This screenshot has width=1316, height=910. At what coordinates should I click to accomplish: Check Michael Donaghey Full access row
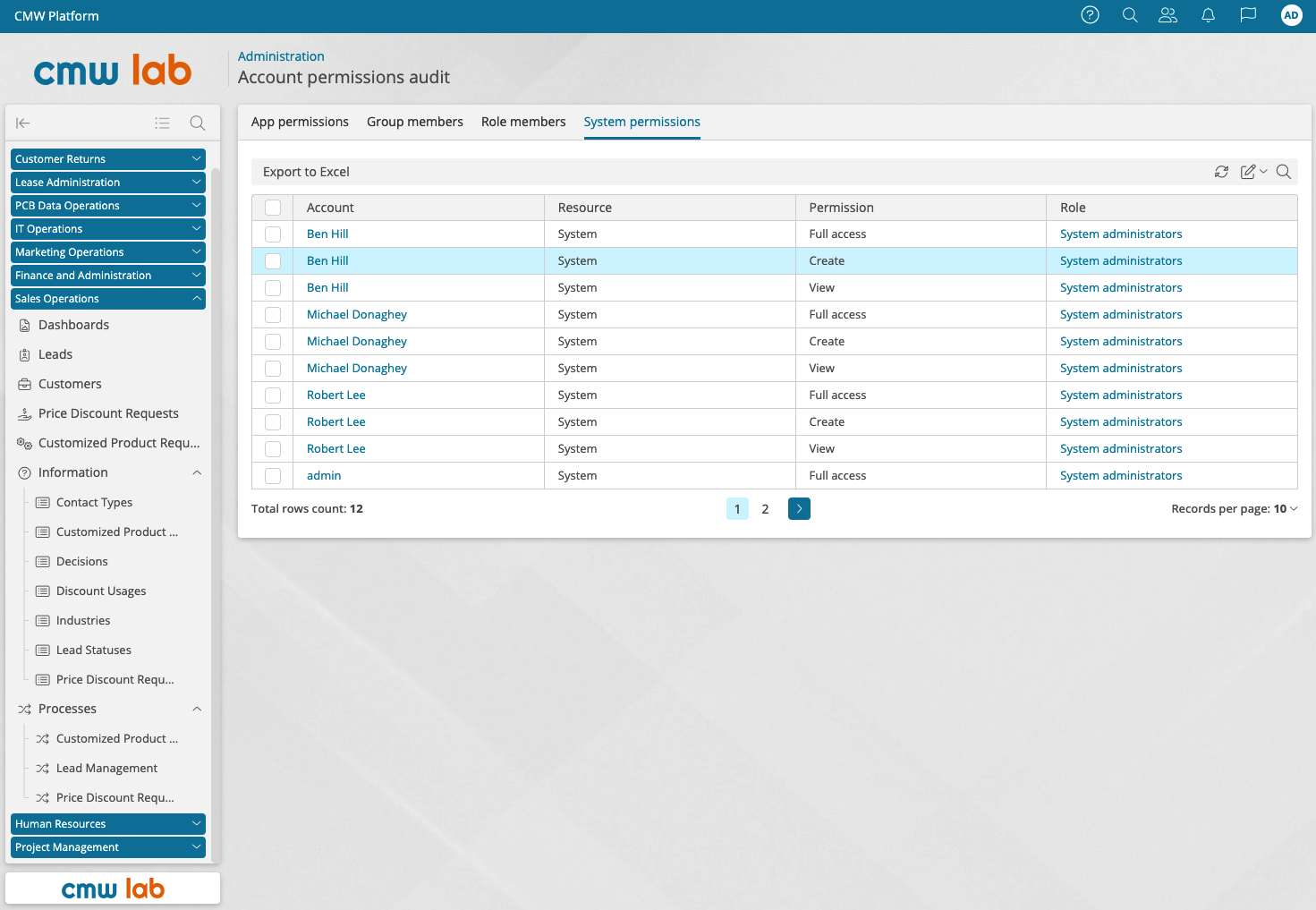click(273, 315)
